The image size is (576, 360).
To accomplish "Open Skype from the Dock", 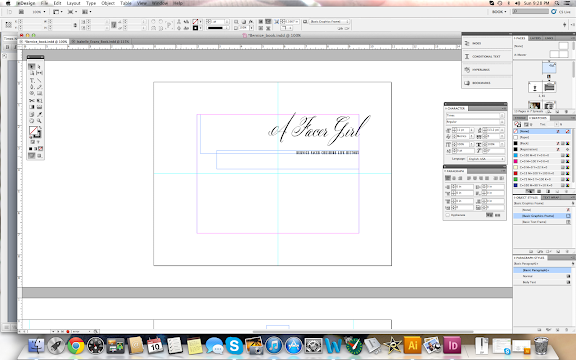I will pos(234,346).
